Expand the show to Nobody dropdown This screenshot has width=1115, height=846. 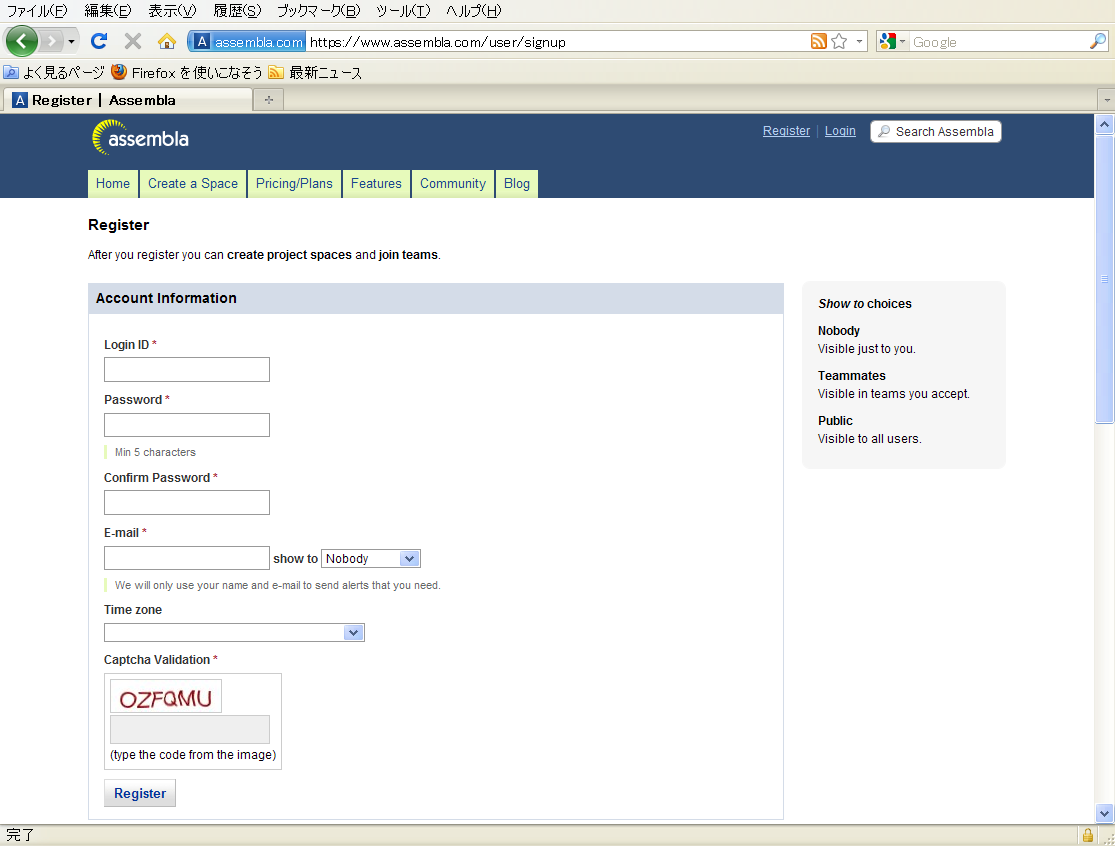370,559
